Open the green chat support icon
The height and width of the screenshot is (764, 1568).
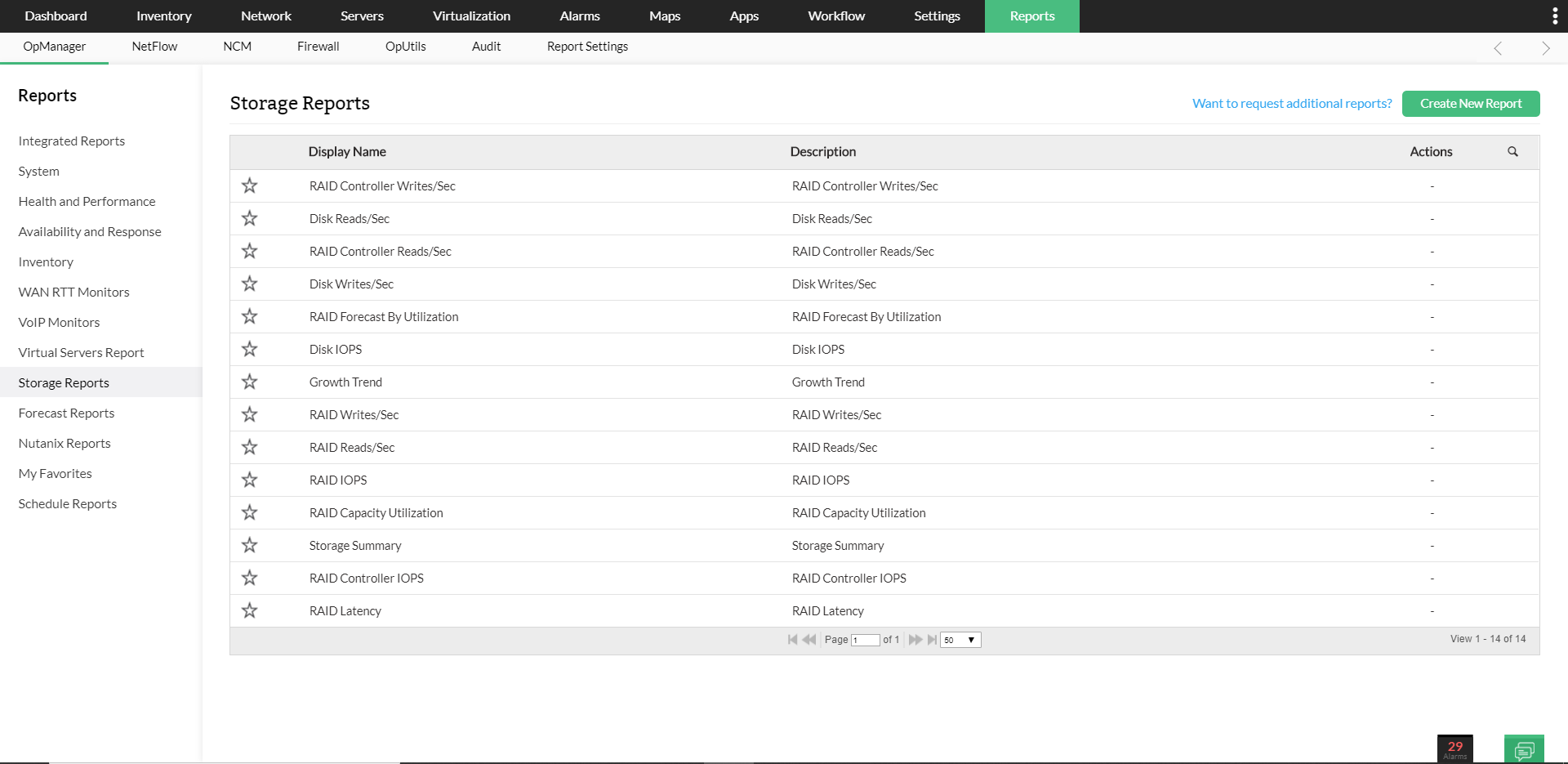click(x=1524, y=749)
